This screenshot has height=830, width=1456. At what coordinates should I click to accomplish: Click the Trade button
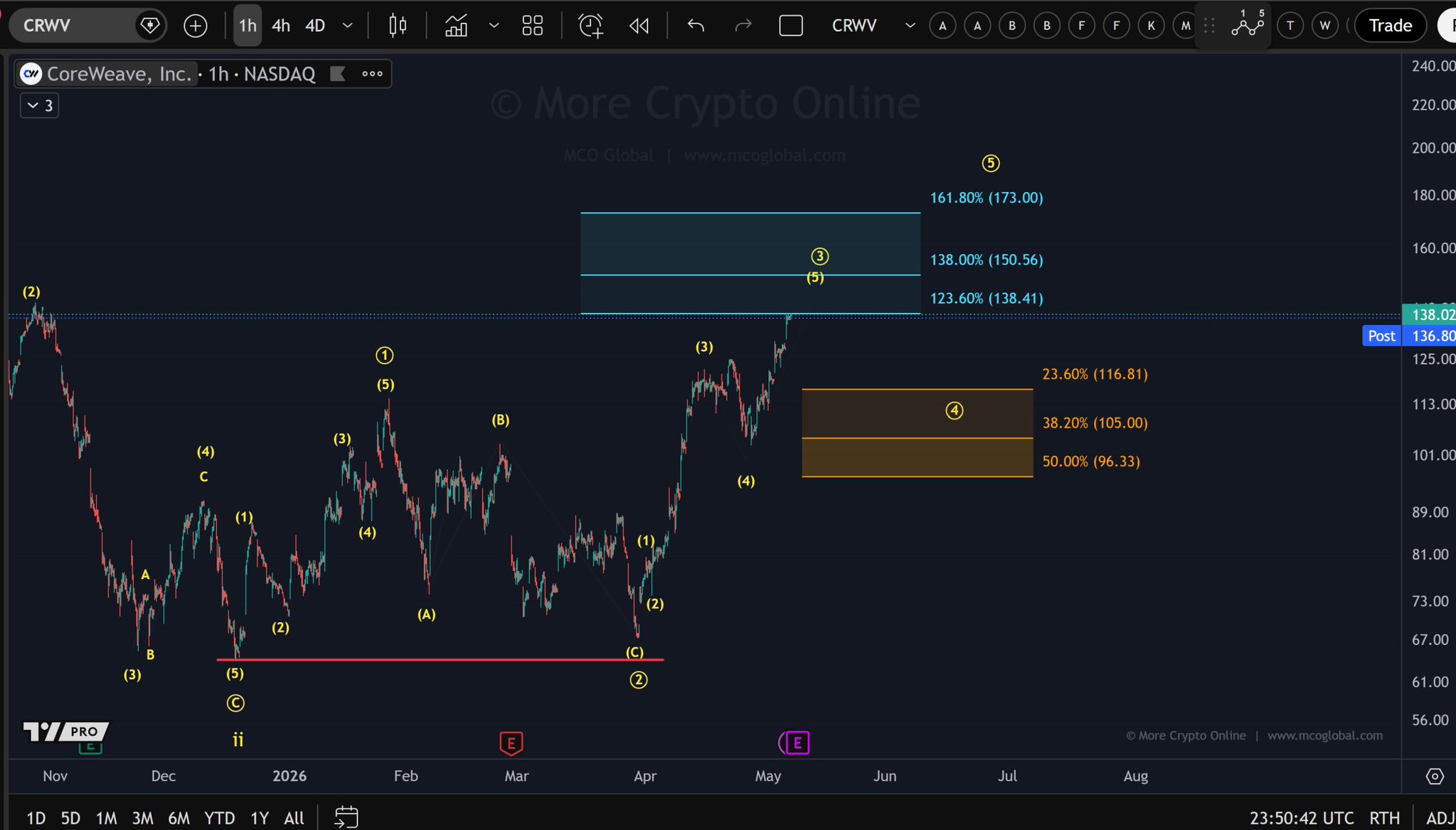[x=1390, y=26]
